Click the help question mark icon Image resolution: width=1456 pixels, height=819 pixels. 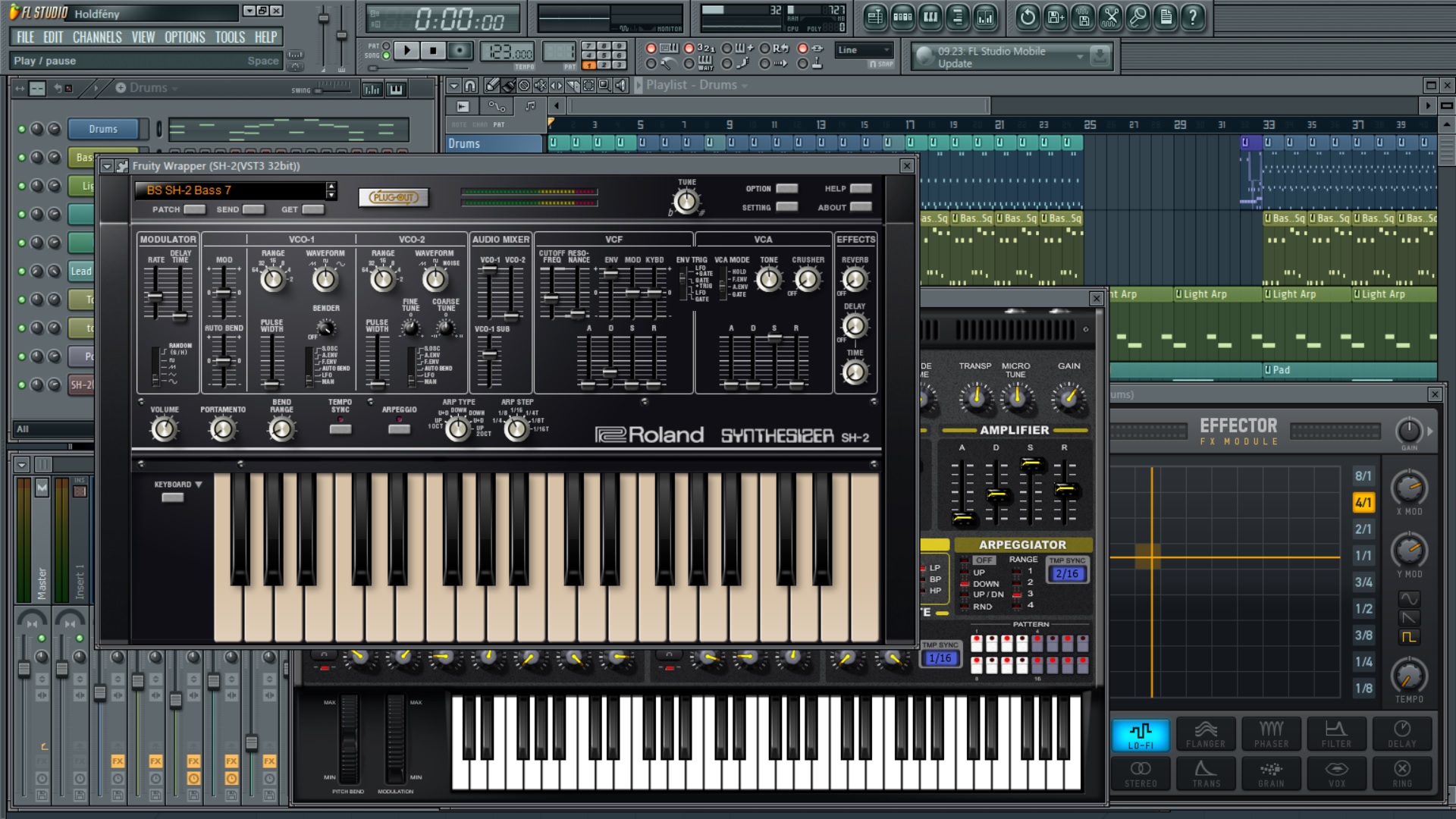tap(1193, 17)
